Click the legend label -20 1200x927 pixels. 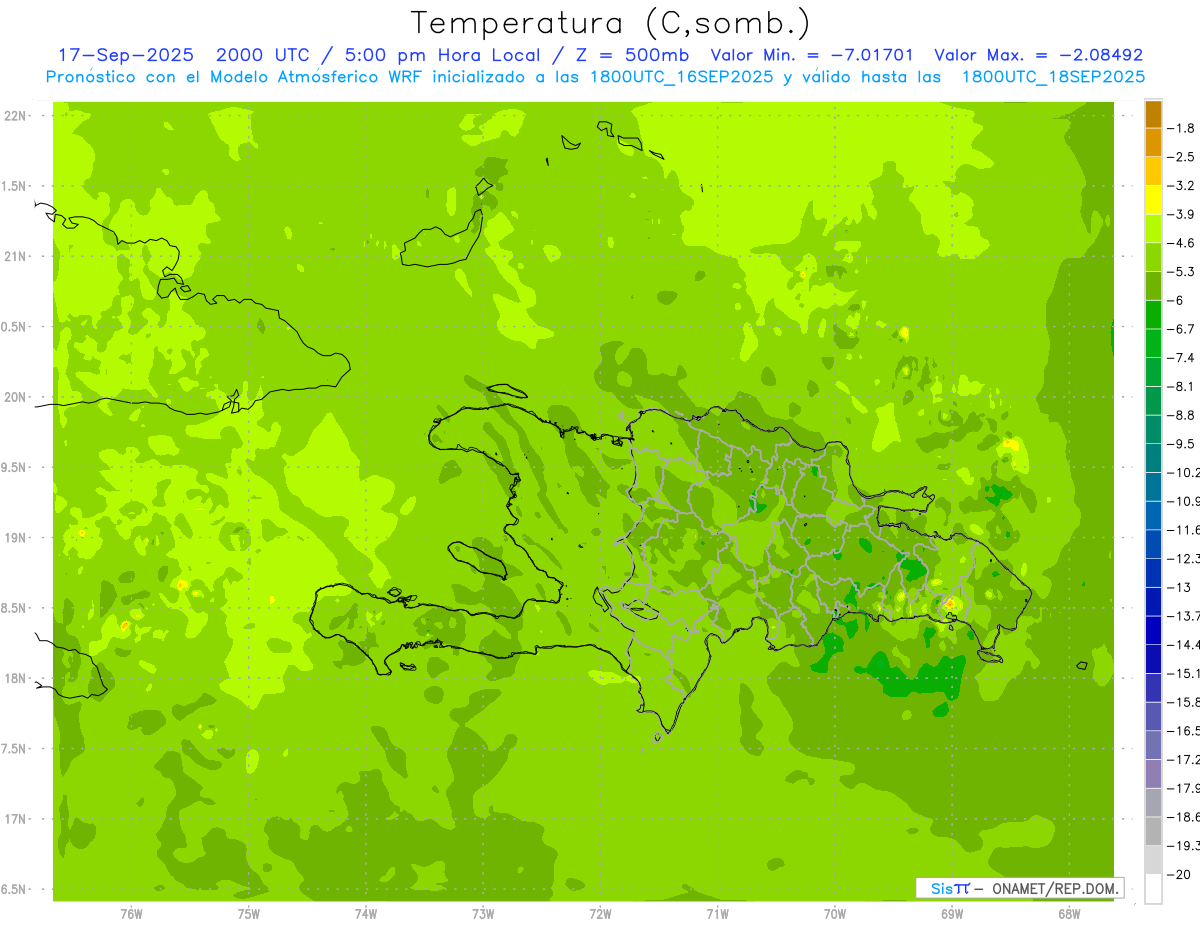(1180, 874)
